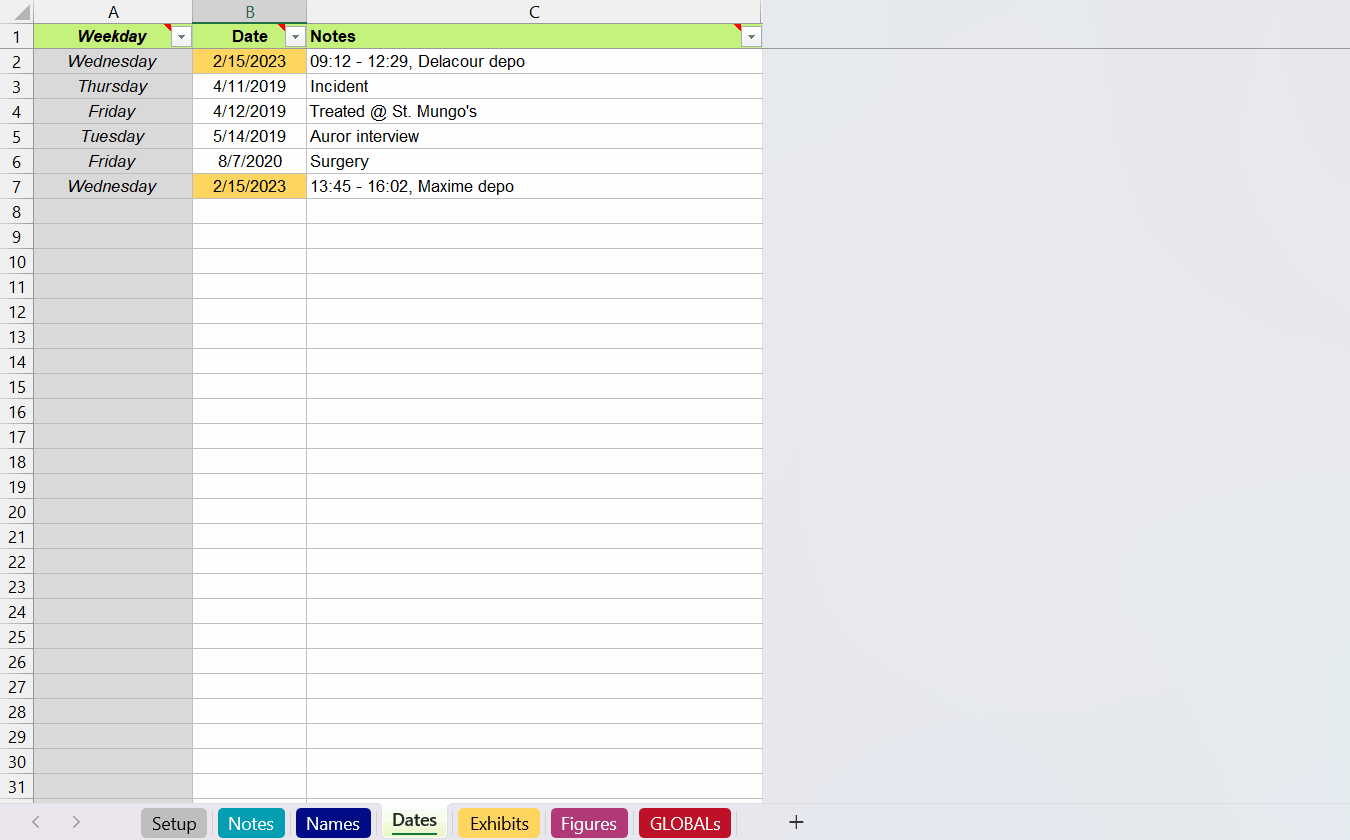Switch to the Notes sheet tab
1350x840 pixels.
pyautogui.click(x=251, y=823)
